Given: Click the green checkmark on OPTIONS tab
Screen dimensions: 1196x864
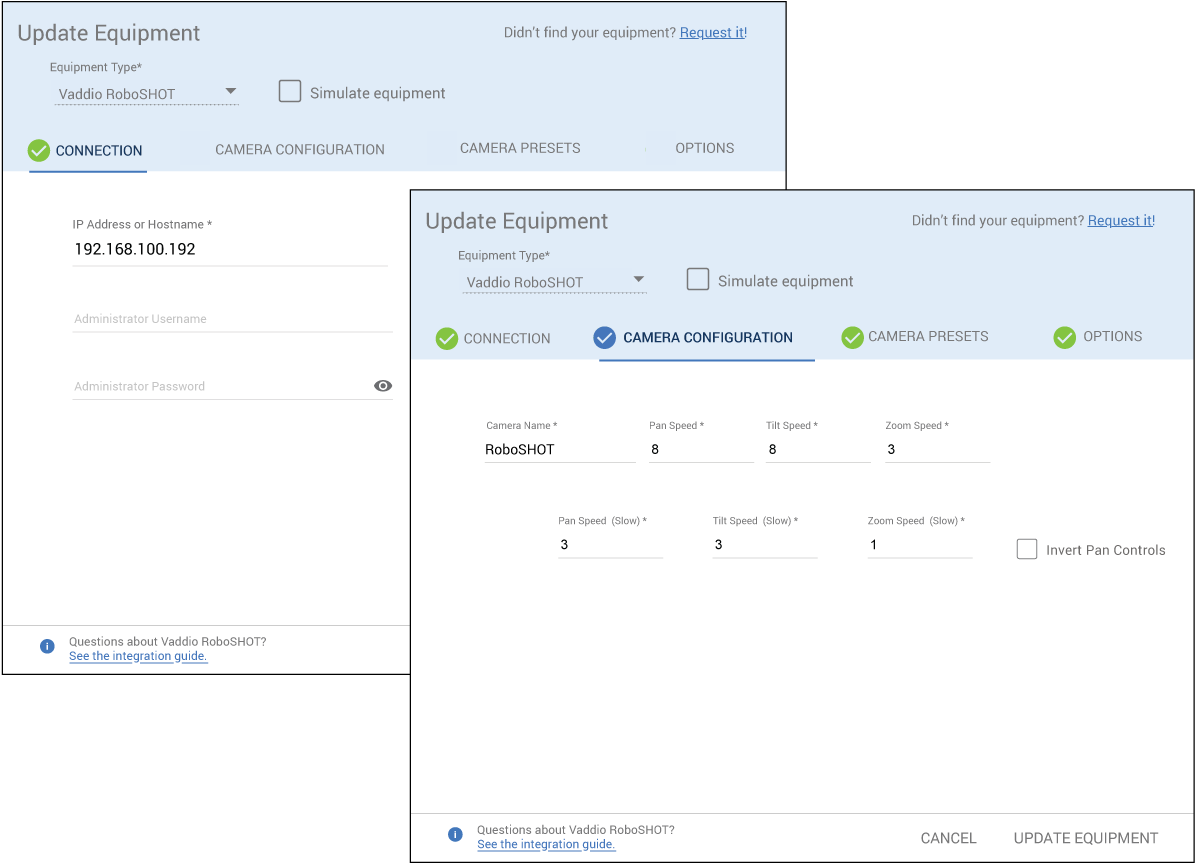Looking at the screenshot, I should pos(1065,337).
